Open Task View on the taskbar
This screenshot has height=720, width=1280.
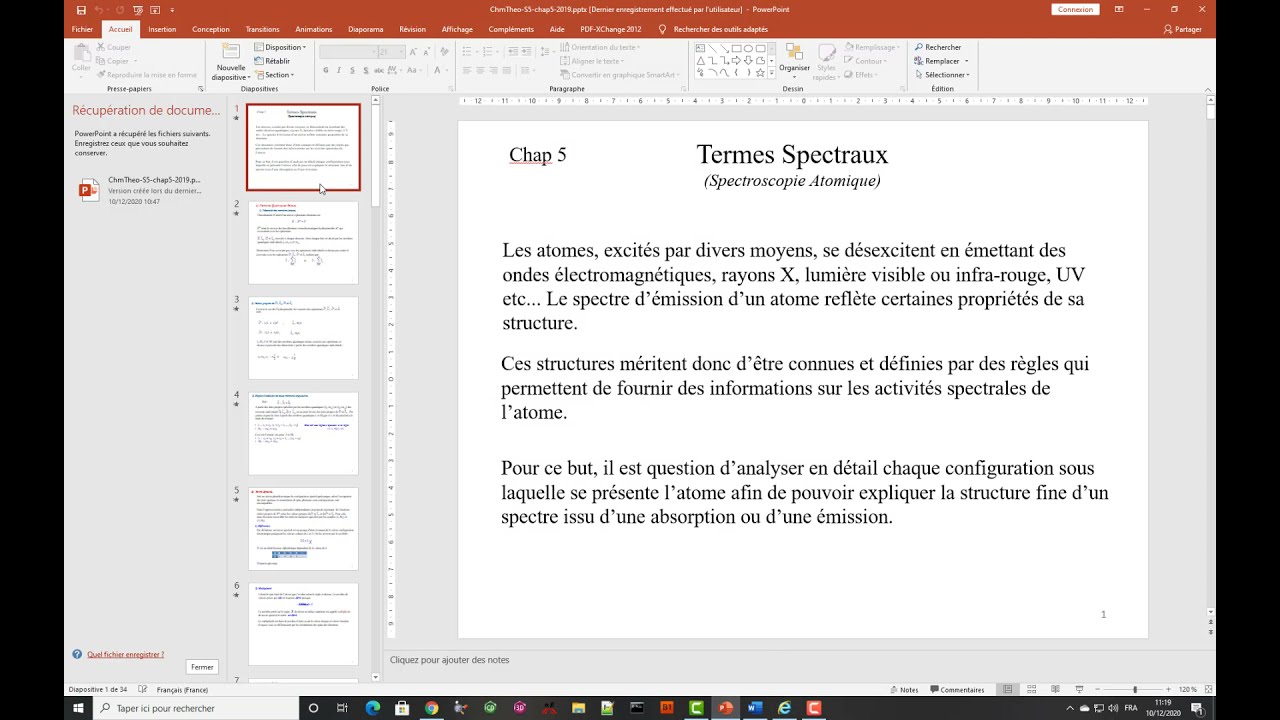point(342,708)
